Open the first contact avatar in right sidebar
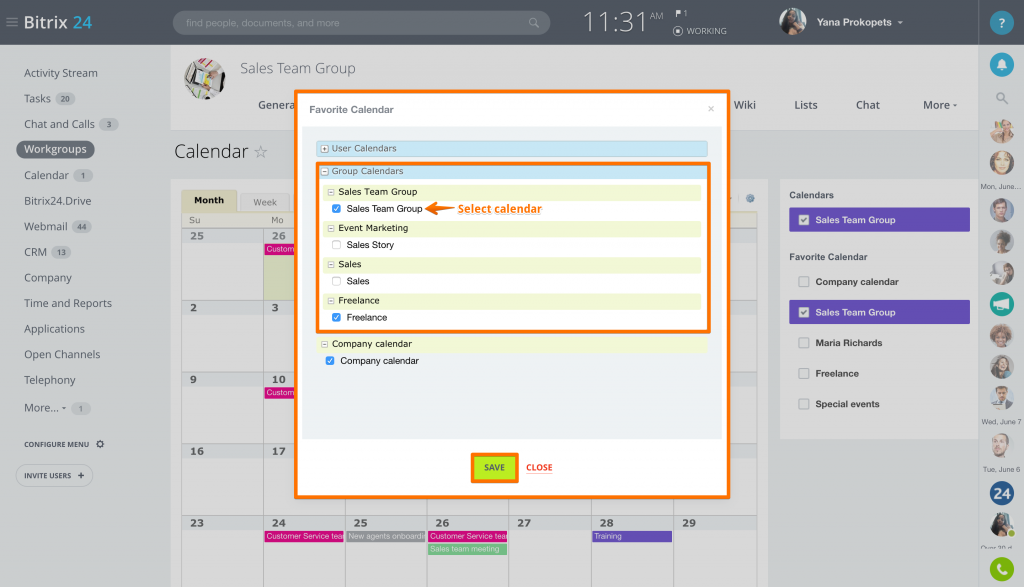This screenshot has width=1024, height=587. tap(1001, 131)
